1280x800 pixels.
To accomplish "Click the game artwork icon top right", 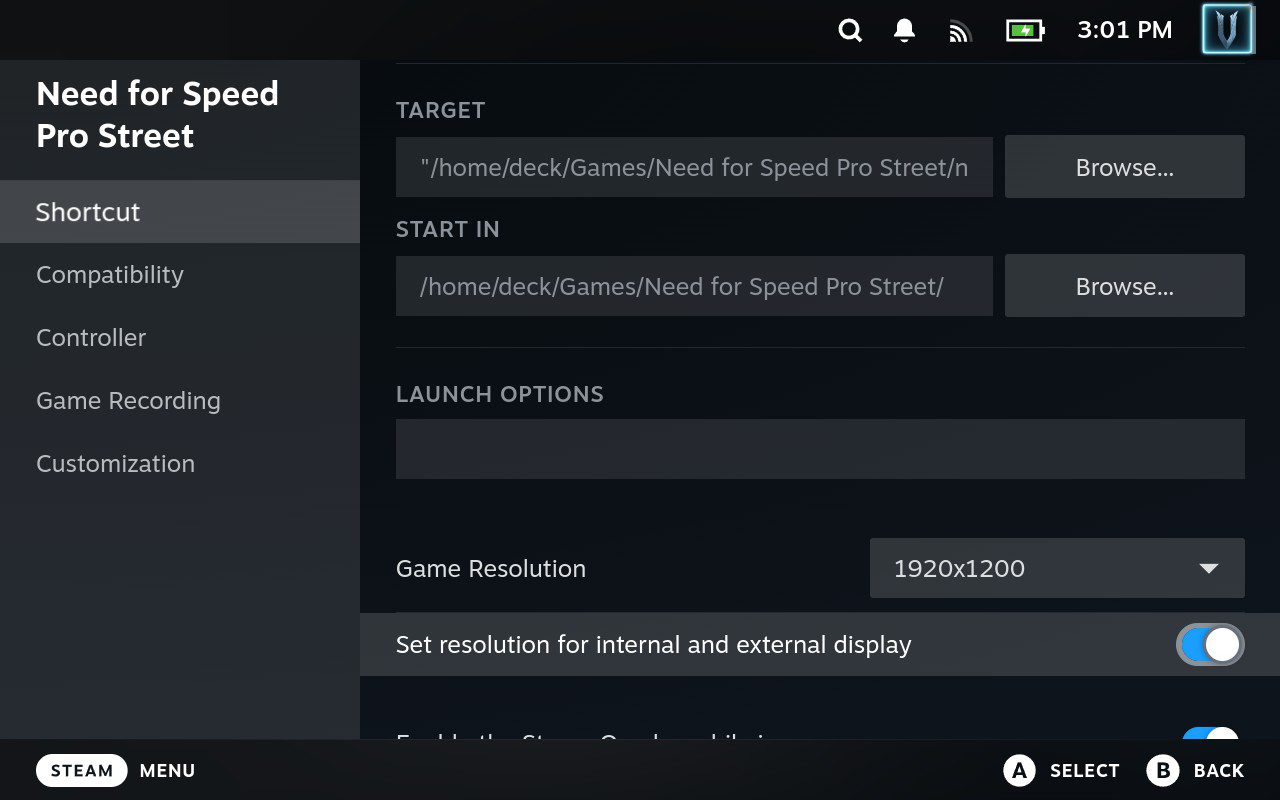I will tap(1227, 29).
